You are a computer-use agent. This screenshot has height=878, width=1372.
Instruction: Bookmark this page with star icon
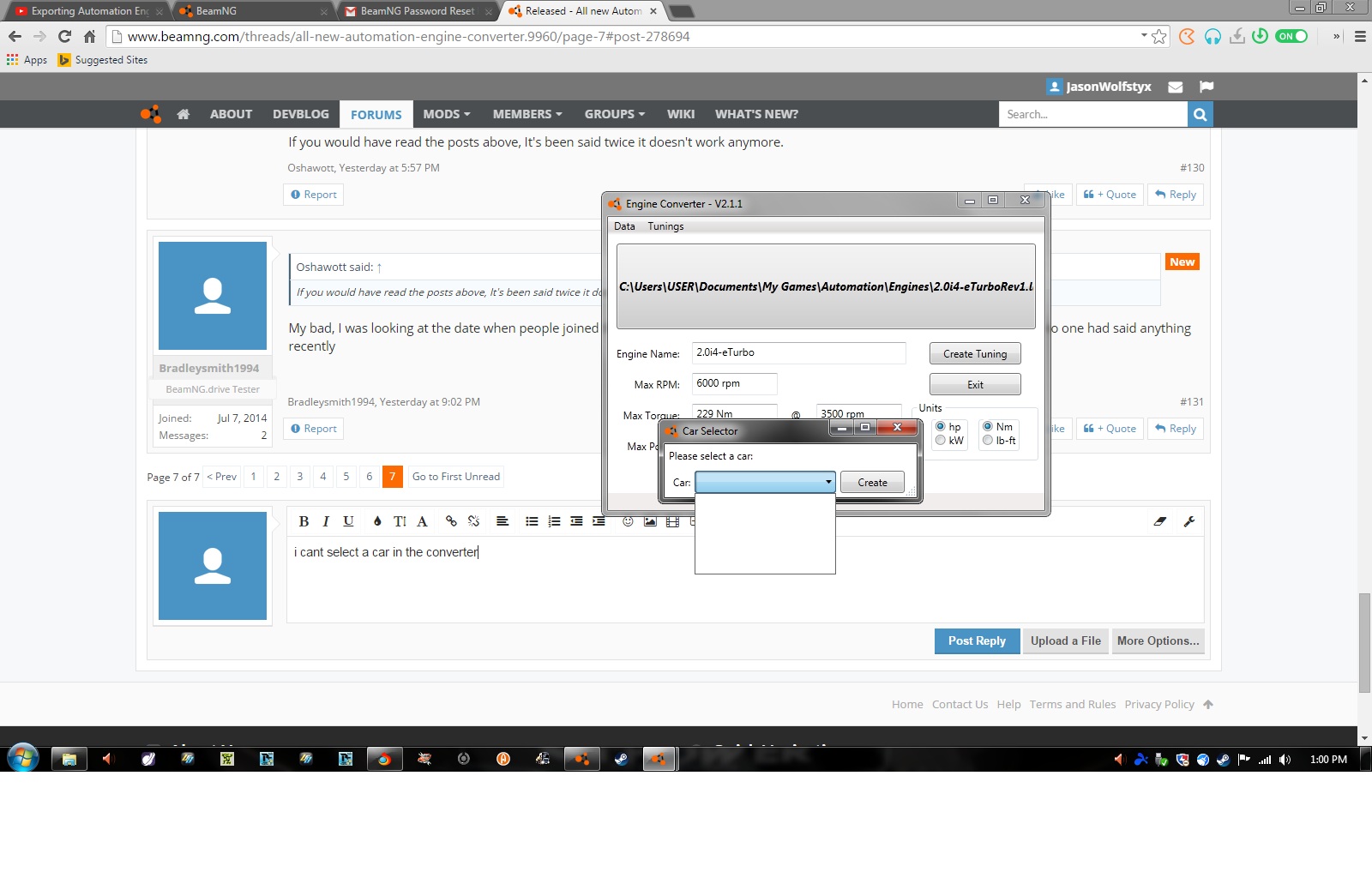click(1159, 36)
